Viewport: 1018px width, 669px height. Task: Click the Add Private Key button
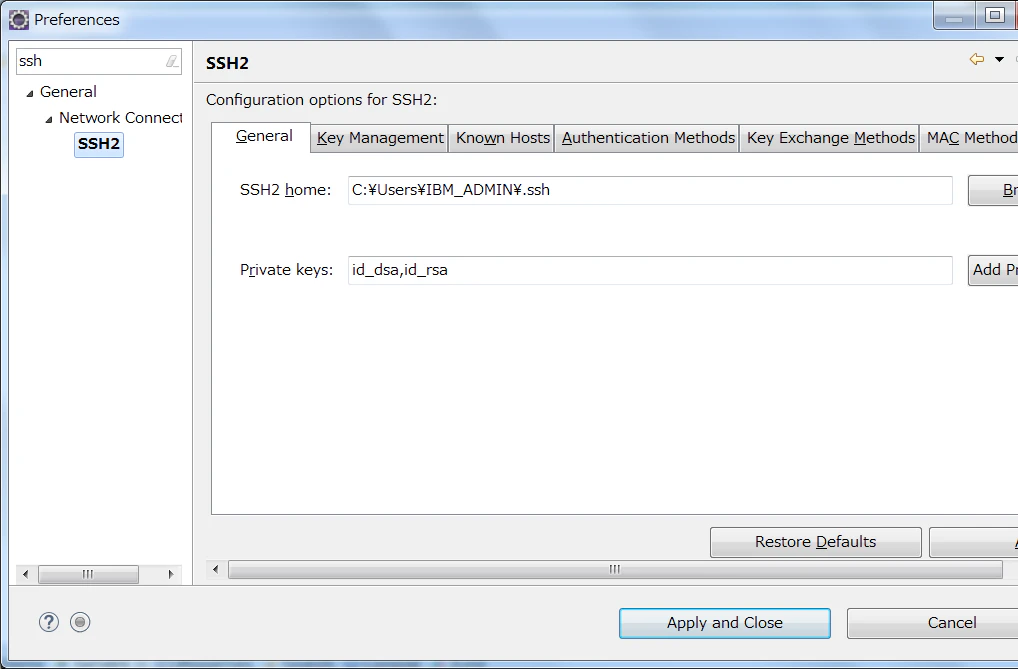coord(993,270)
